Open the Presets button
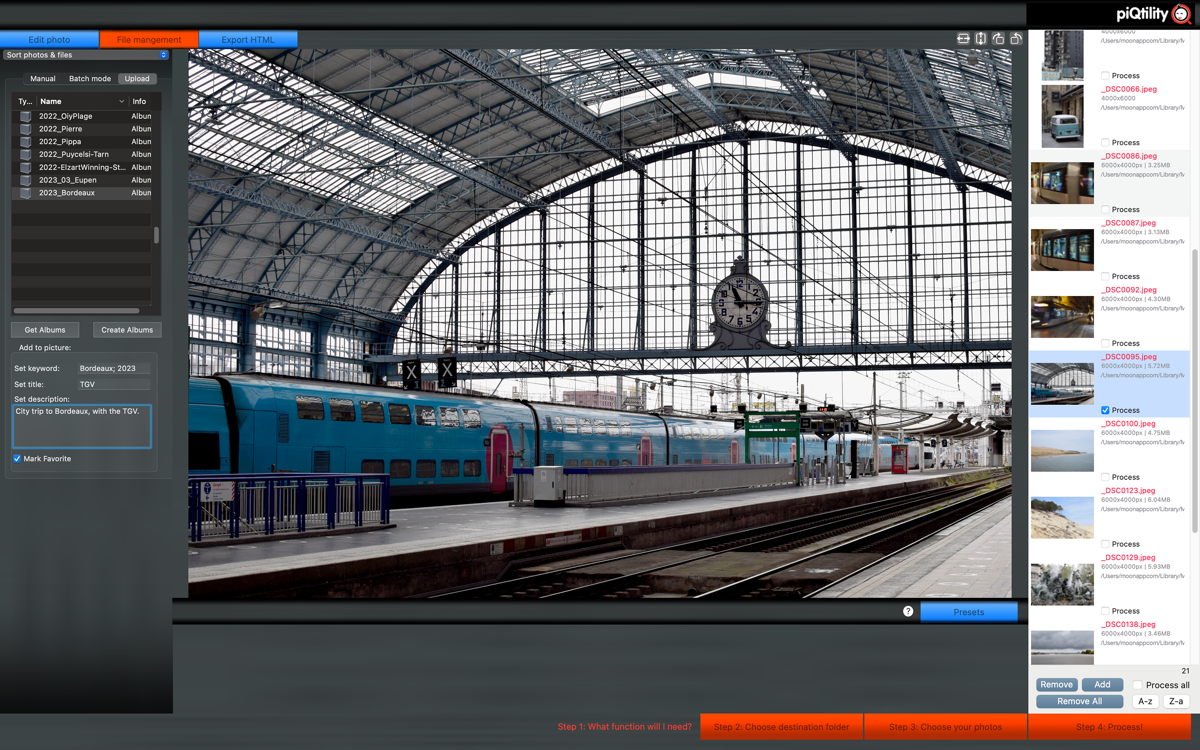Image resolution: width=1200 pixels, height=750 pixels. click(969, 612)
